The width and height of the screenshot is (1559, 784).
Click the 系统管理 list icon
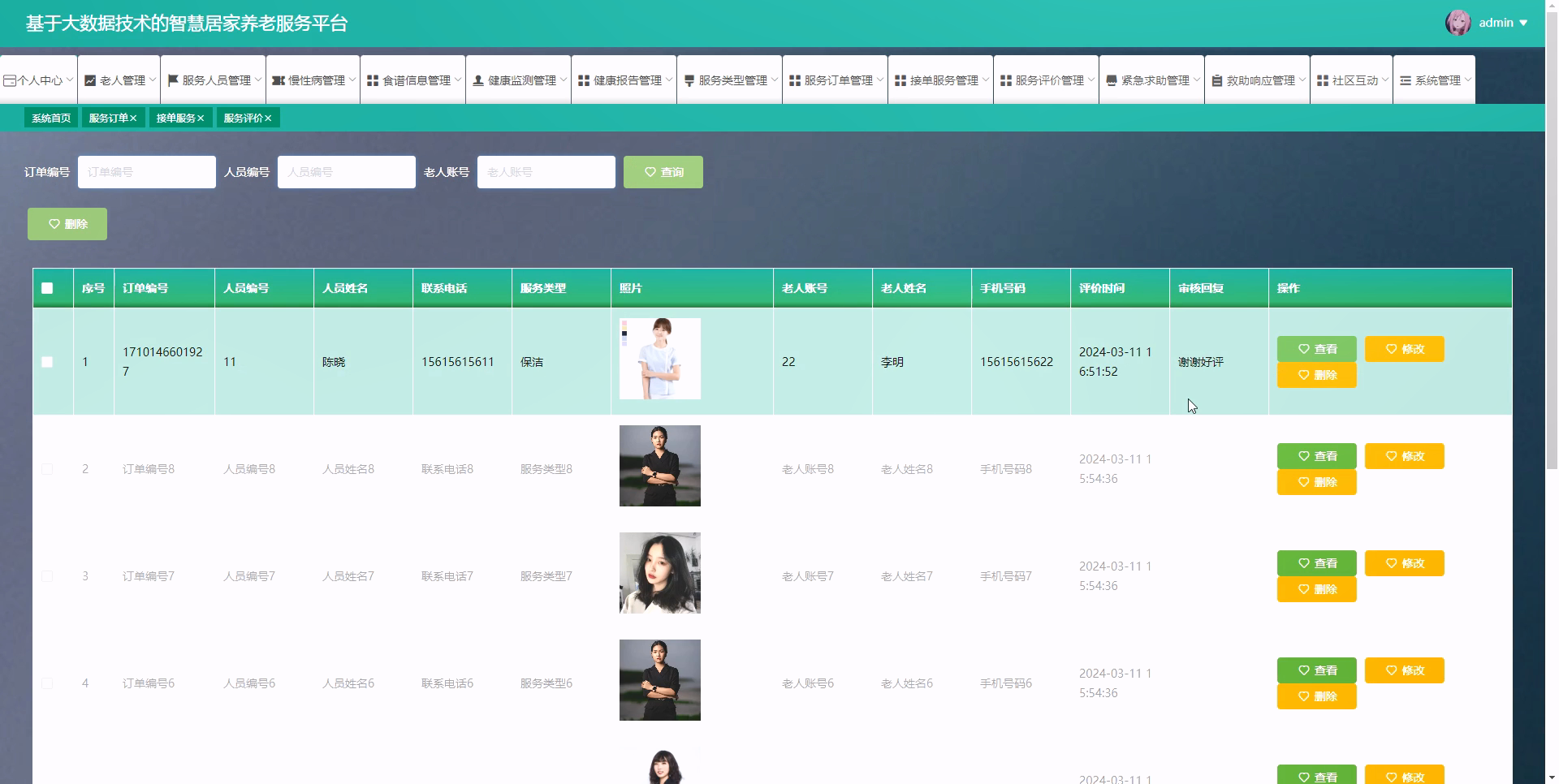1406,80
